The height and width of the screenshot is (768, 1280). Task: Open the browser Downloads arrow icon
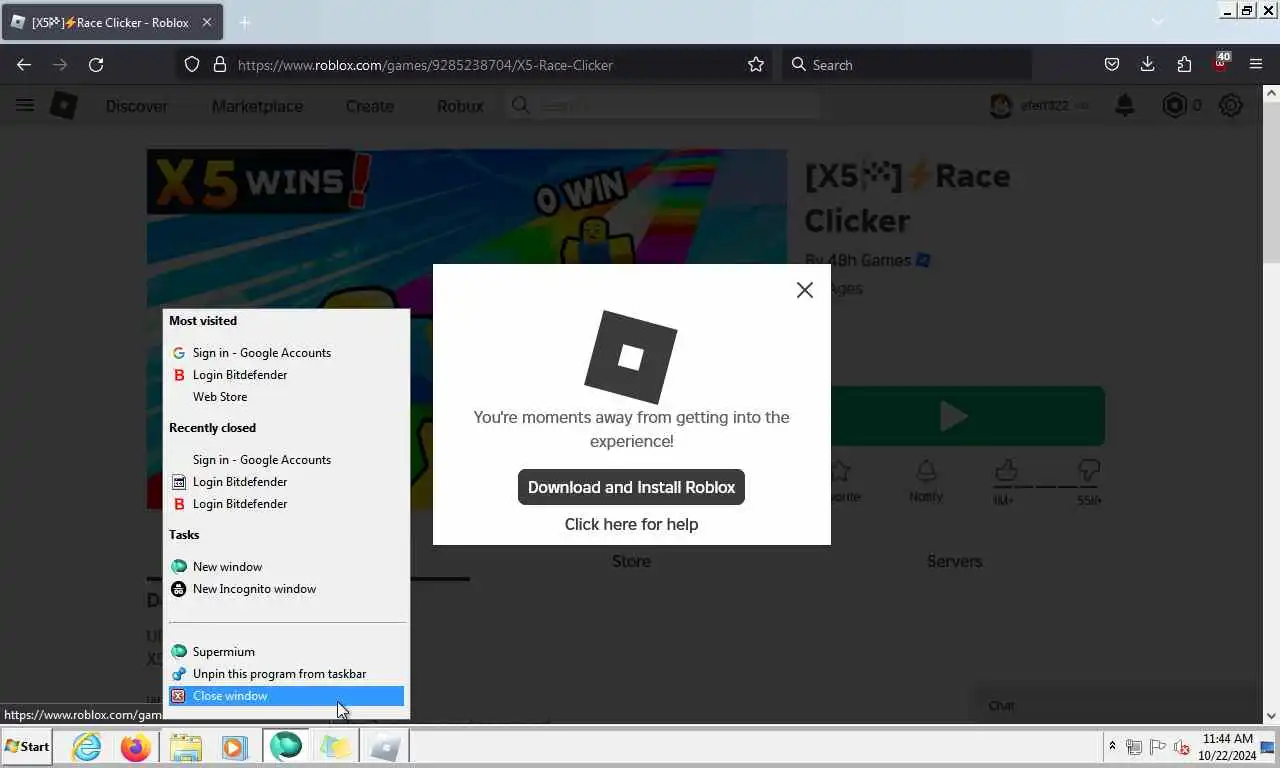[x=1147, y=64]
